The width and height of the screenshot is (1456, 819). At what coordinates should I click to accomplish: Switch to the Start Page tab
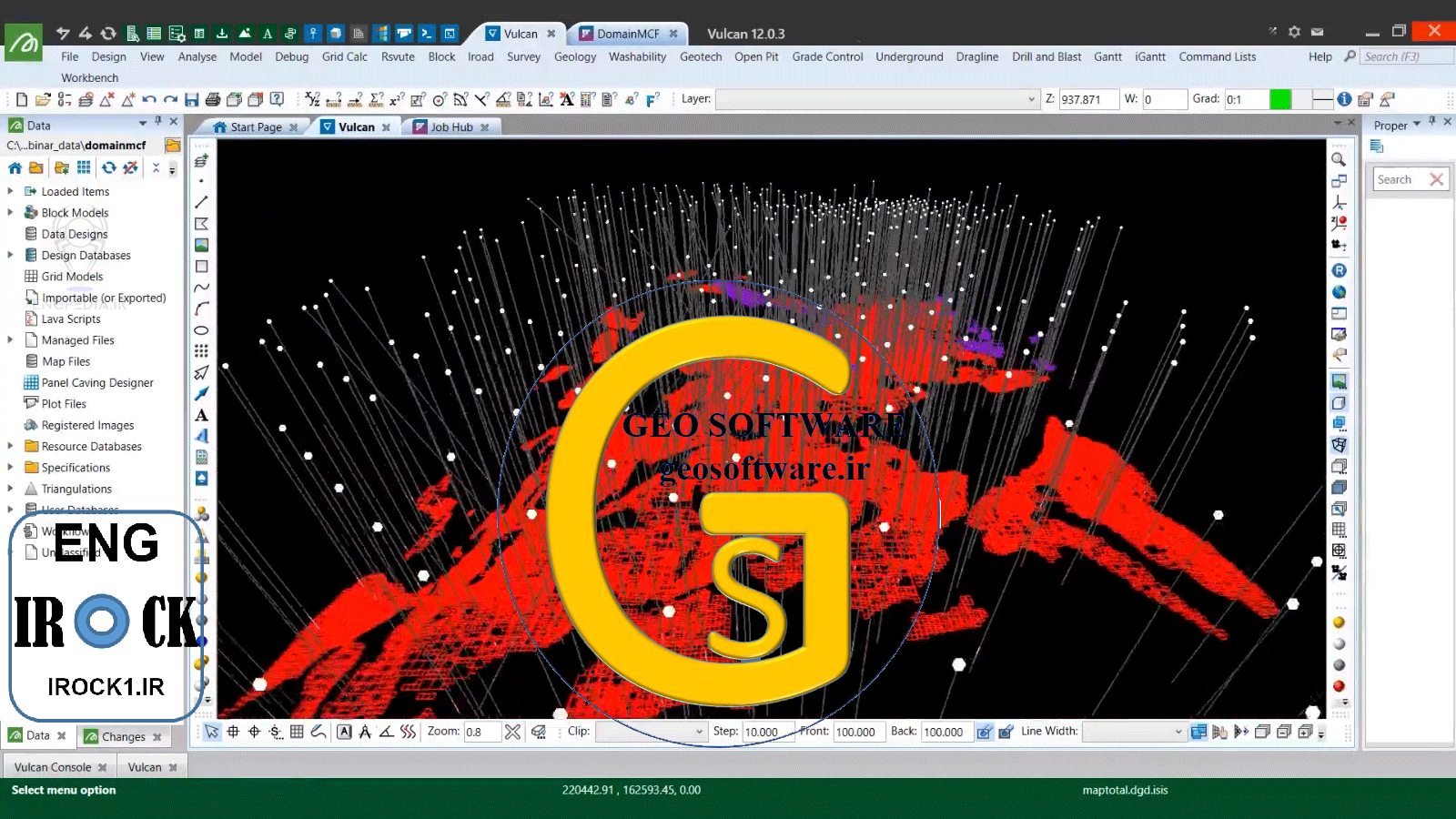pyautogui.click(x=256, y=127)
